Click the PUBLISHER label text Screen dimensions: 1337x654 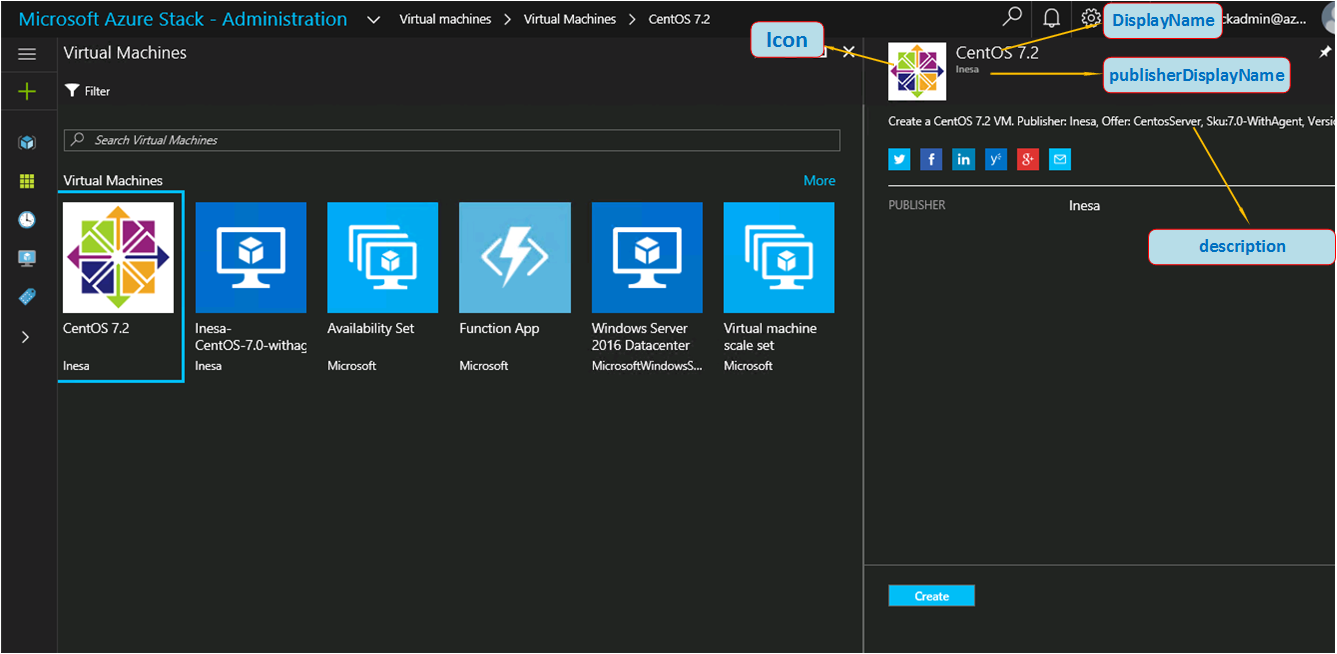pos(917,205)
